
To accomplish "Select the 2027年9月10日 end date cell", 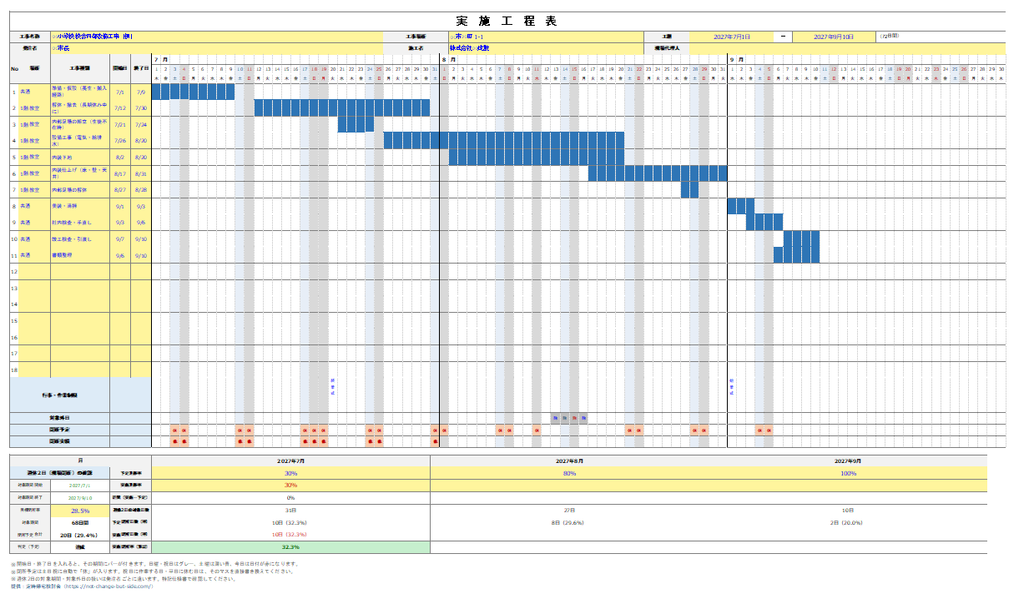I will pos(833,37).
